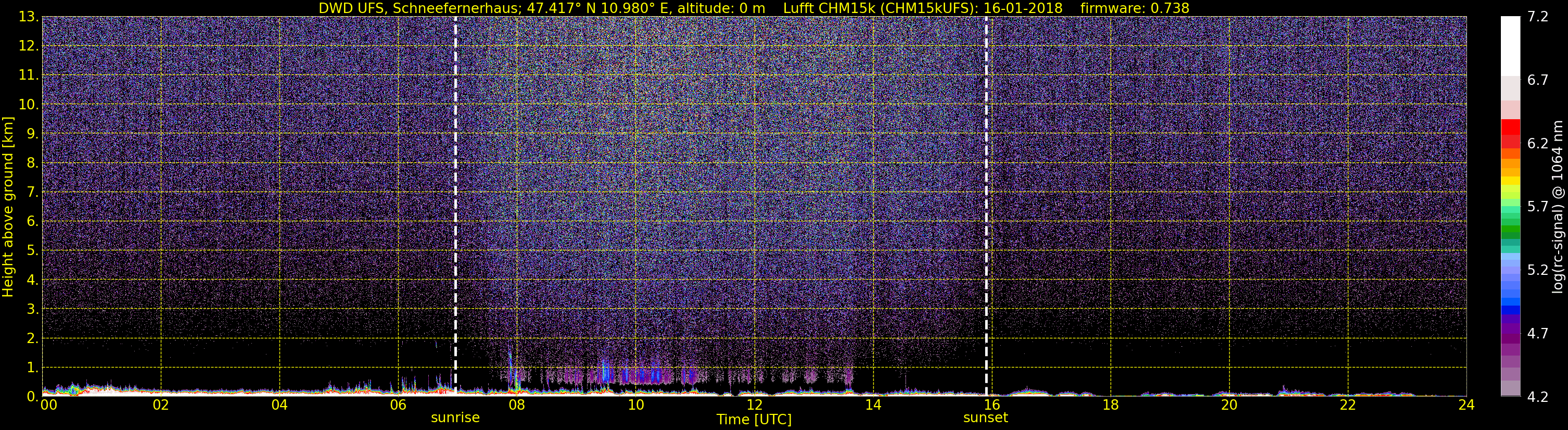Viewport: 1568px width, 430px height.
Task: Click the height axis tick label '5.'
Action: click(32, 251)
